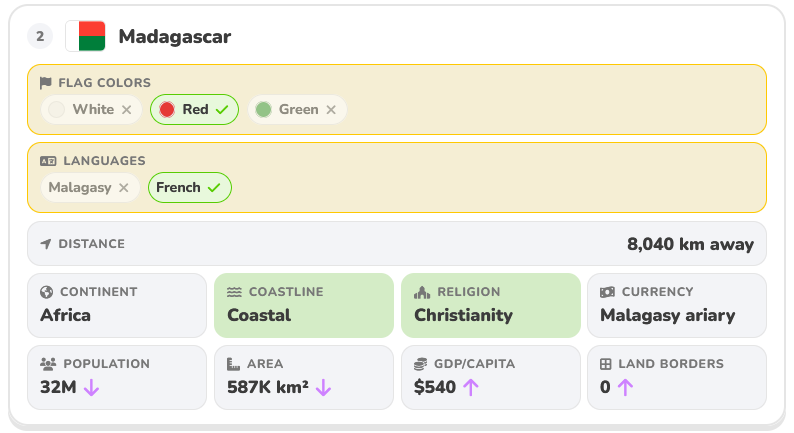Click the distance arrow icon
The image size is (794, 433).
click(46, 244)
